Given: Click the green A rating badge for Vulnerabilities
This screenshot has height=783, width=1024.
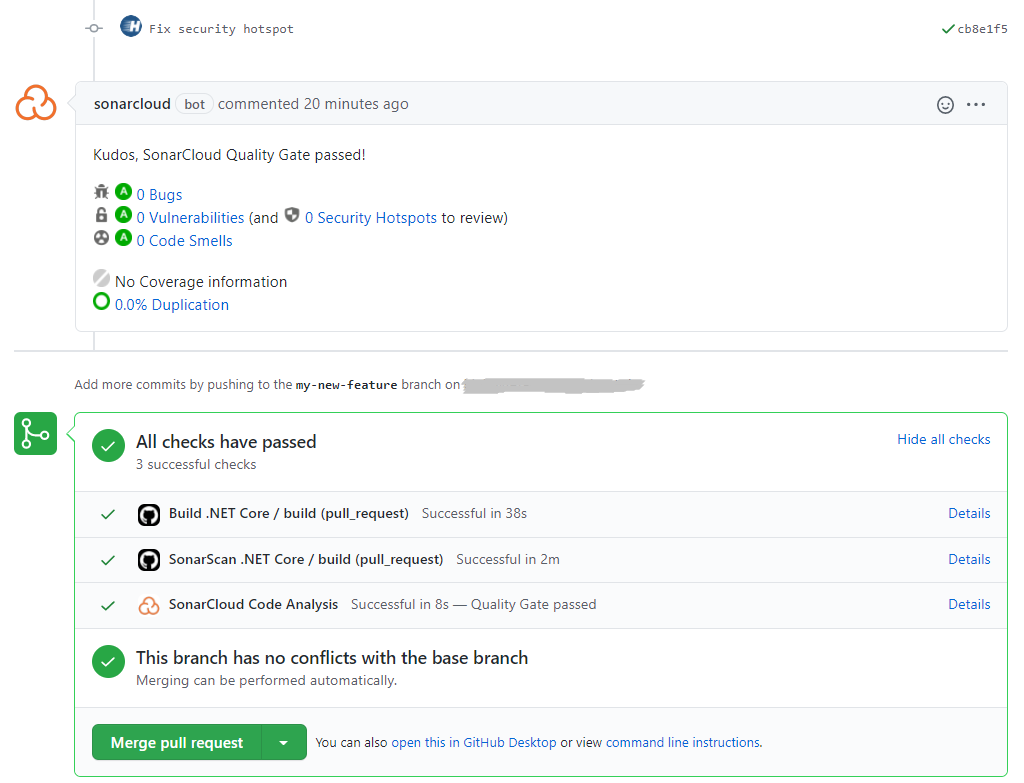Looking at the screenshot, I should click(x=123, y=215).
